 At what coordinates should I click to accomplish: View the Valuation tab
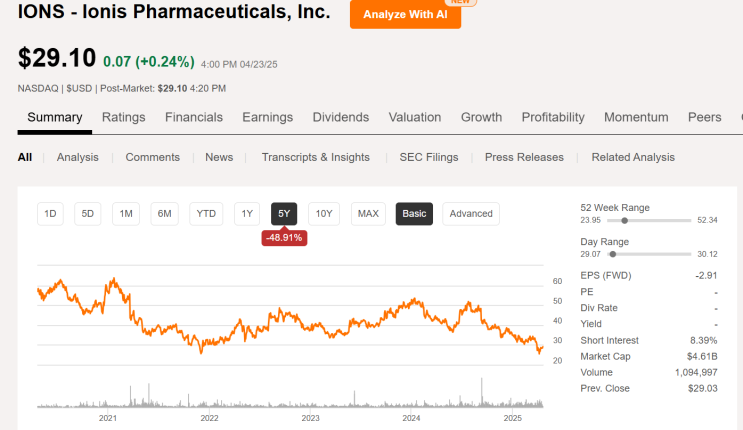[415, 117]
